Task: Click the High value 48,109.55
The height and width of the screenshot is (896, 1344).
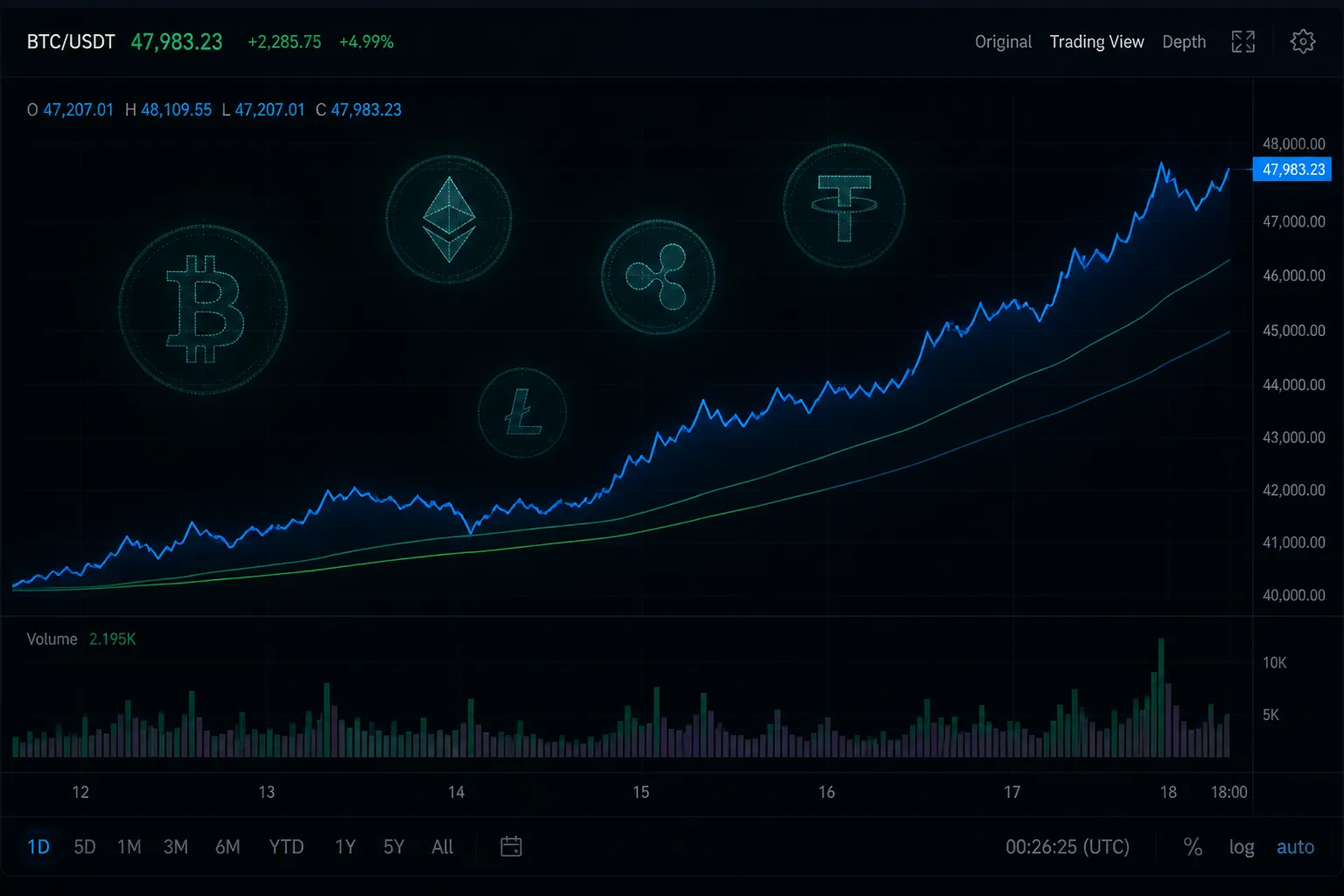Action: point(176,109)
